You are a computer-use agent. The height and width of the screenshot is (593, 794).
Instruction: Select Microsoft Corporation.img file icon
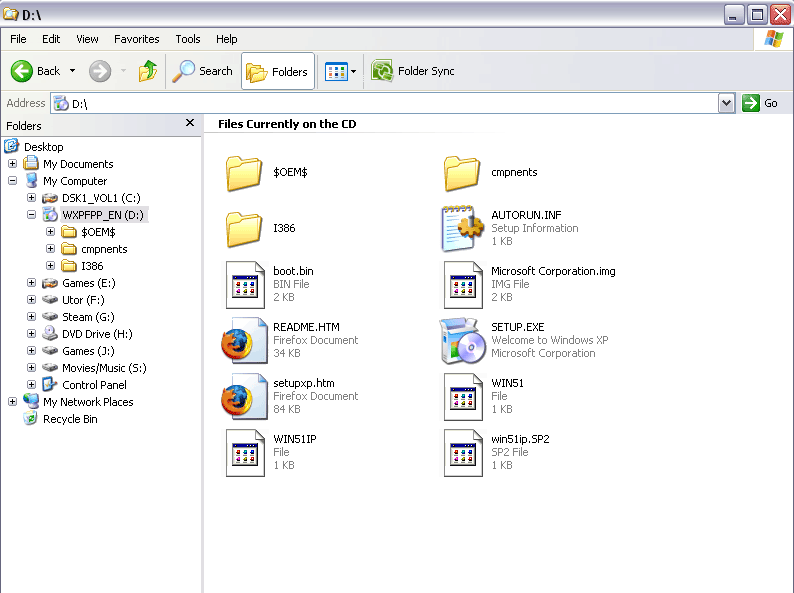(x=463, y=285)
